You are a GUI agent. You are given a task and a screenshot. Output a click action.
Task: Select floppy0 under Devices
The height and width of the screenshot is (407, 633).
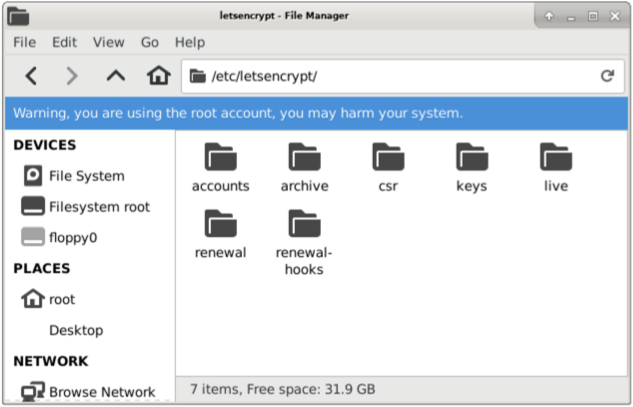(59, 237)
